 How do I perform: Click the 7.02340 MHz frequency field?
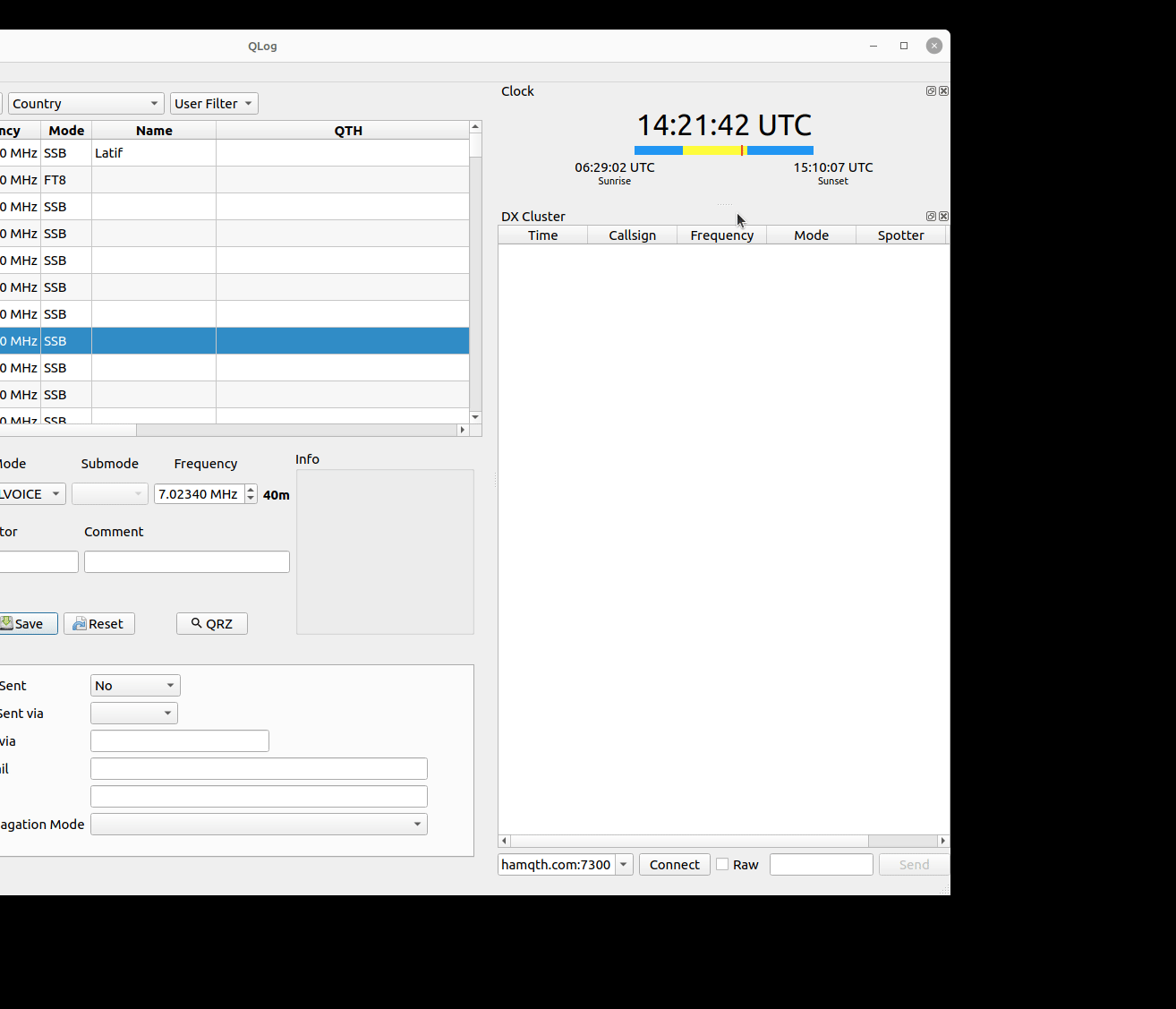coord(199,494)
